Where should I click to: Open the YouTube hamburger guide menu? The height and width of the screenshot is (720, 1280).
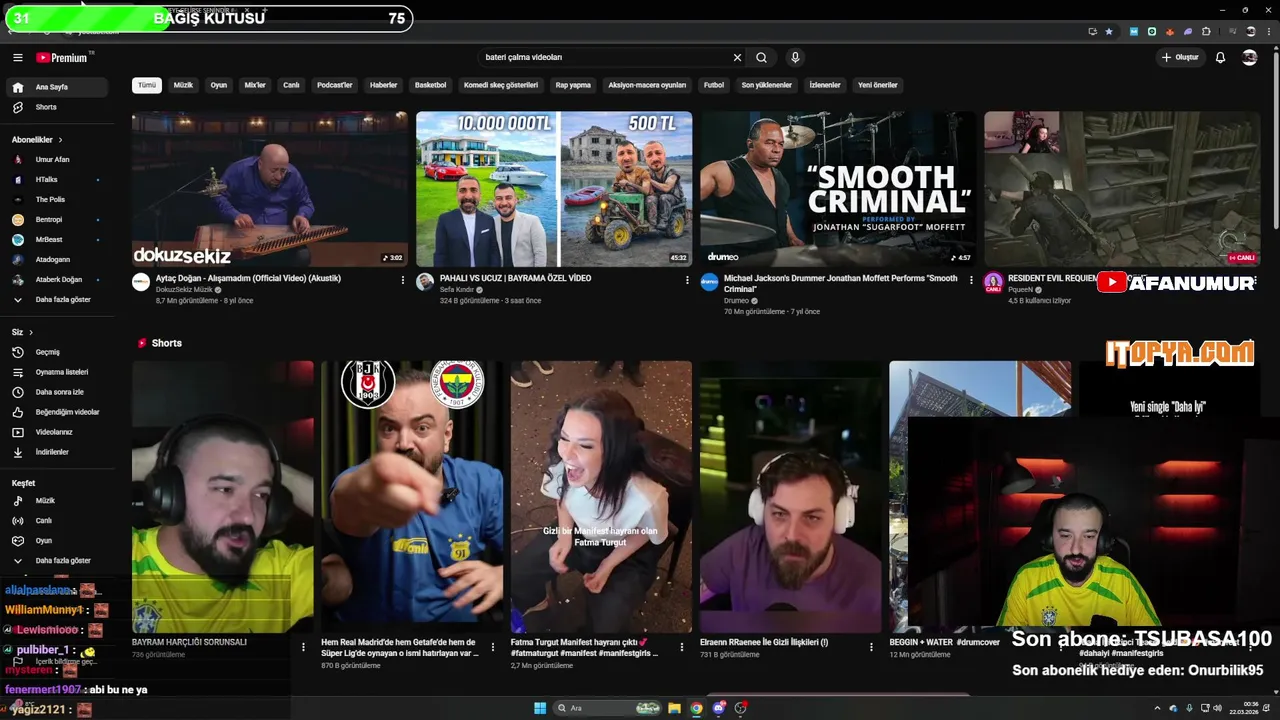coord(17,58)
